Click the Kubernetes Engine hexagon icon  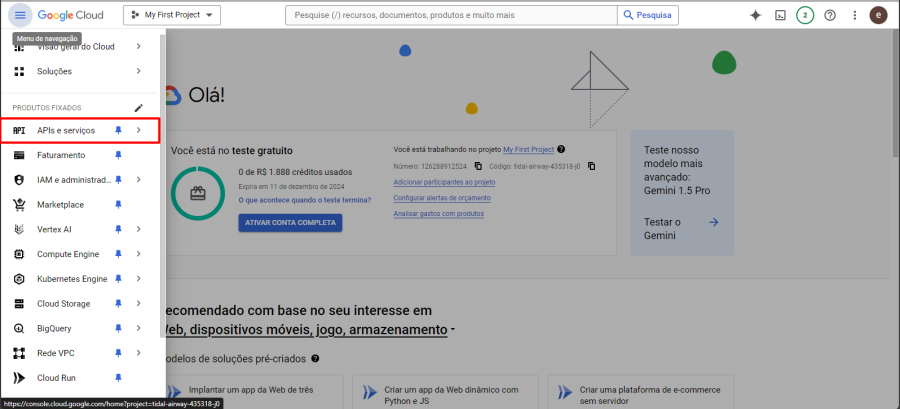tap(19, 279)
